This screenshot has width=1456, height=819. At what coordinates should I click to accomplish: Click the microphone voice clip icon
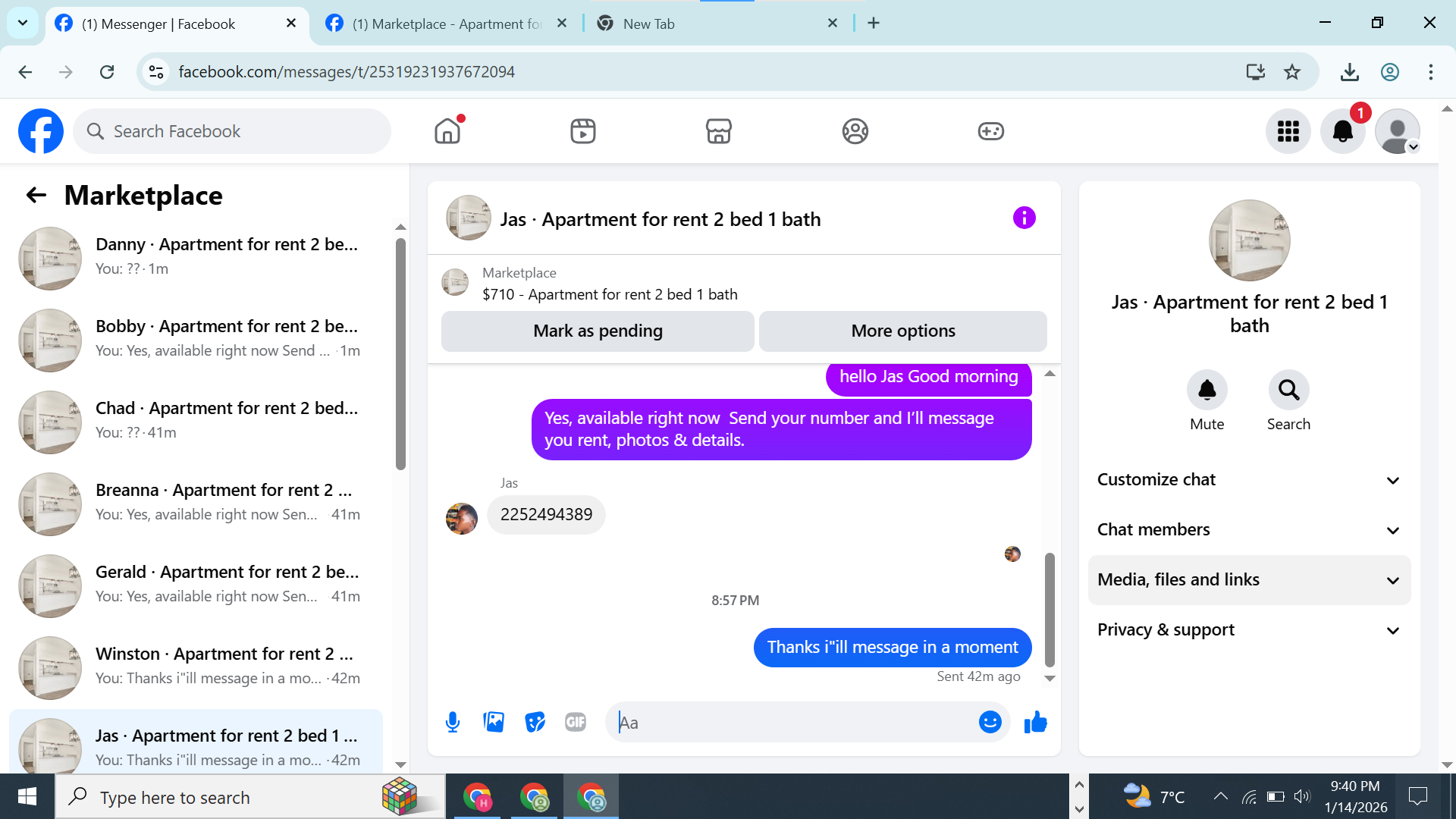coord(453,722)
